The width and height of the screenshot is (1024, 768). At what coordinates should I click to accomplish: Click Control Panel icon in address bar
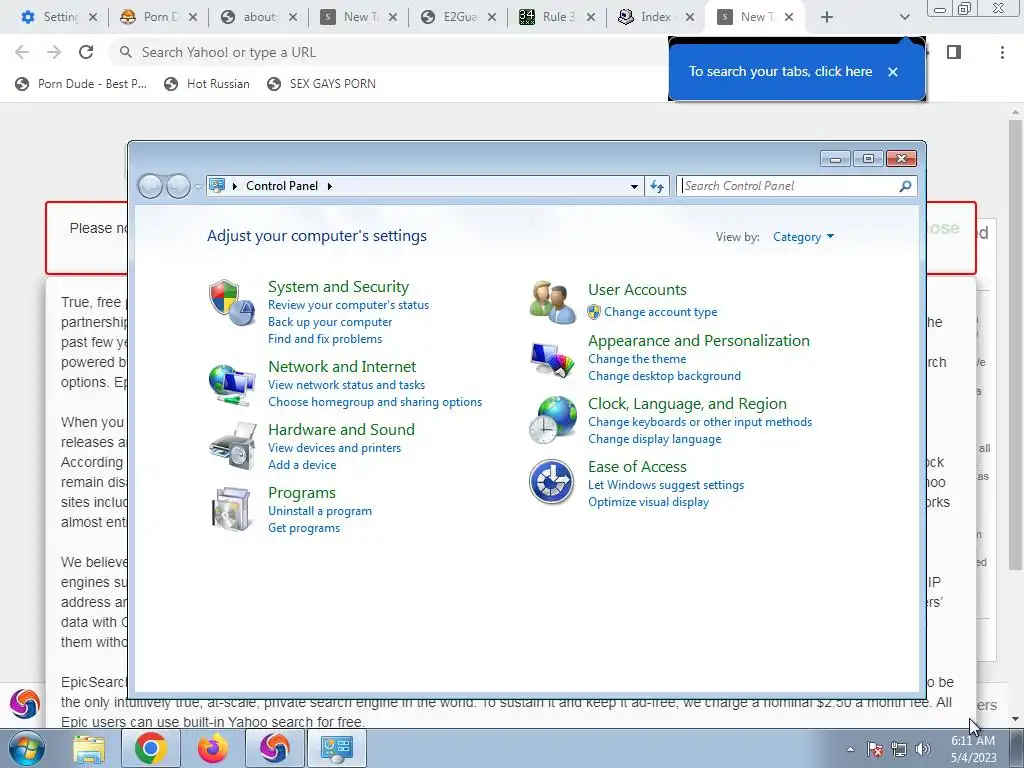[x=217, y=185]
